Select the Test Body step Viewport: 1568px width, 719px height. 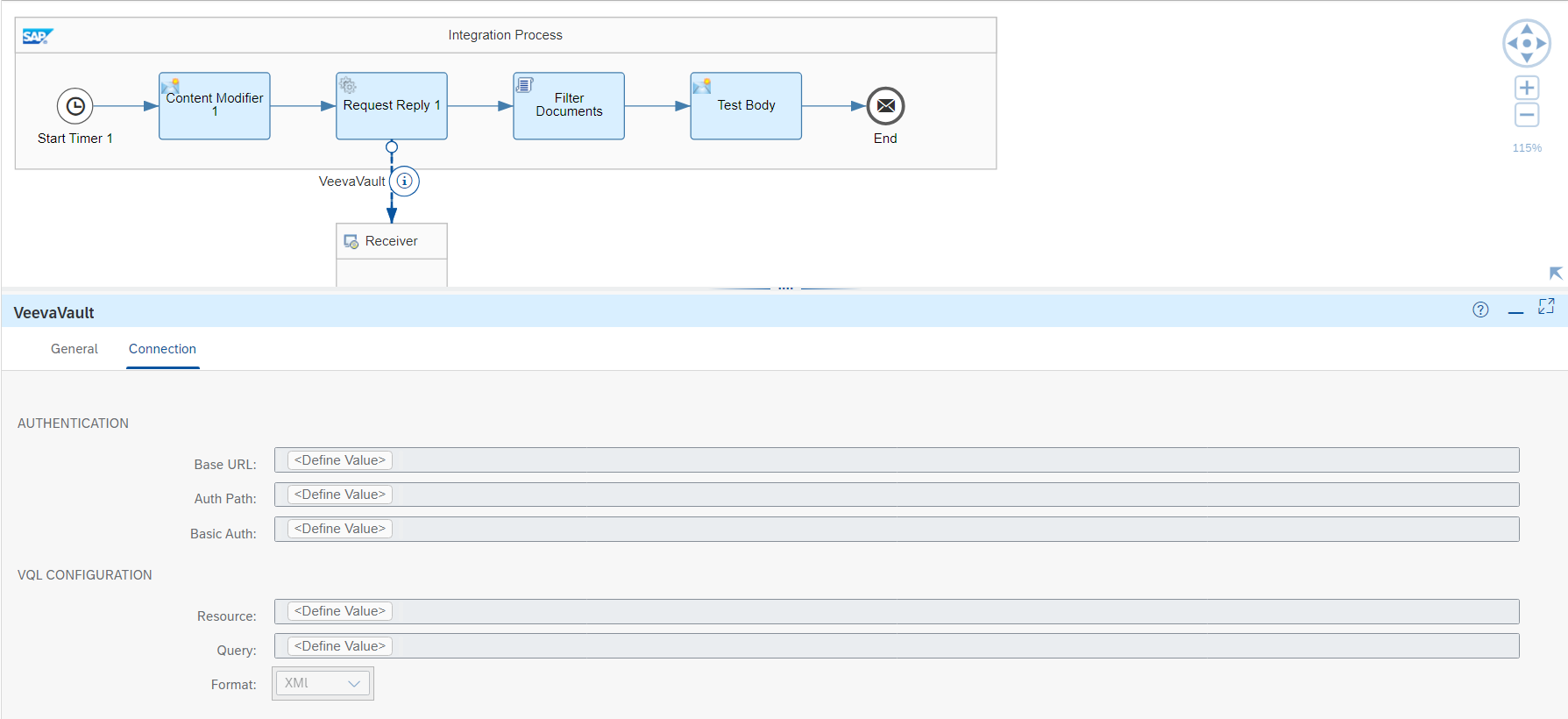(746, 106)
